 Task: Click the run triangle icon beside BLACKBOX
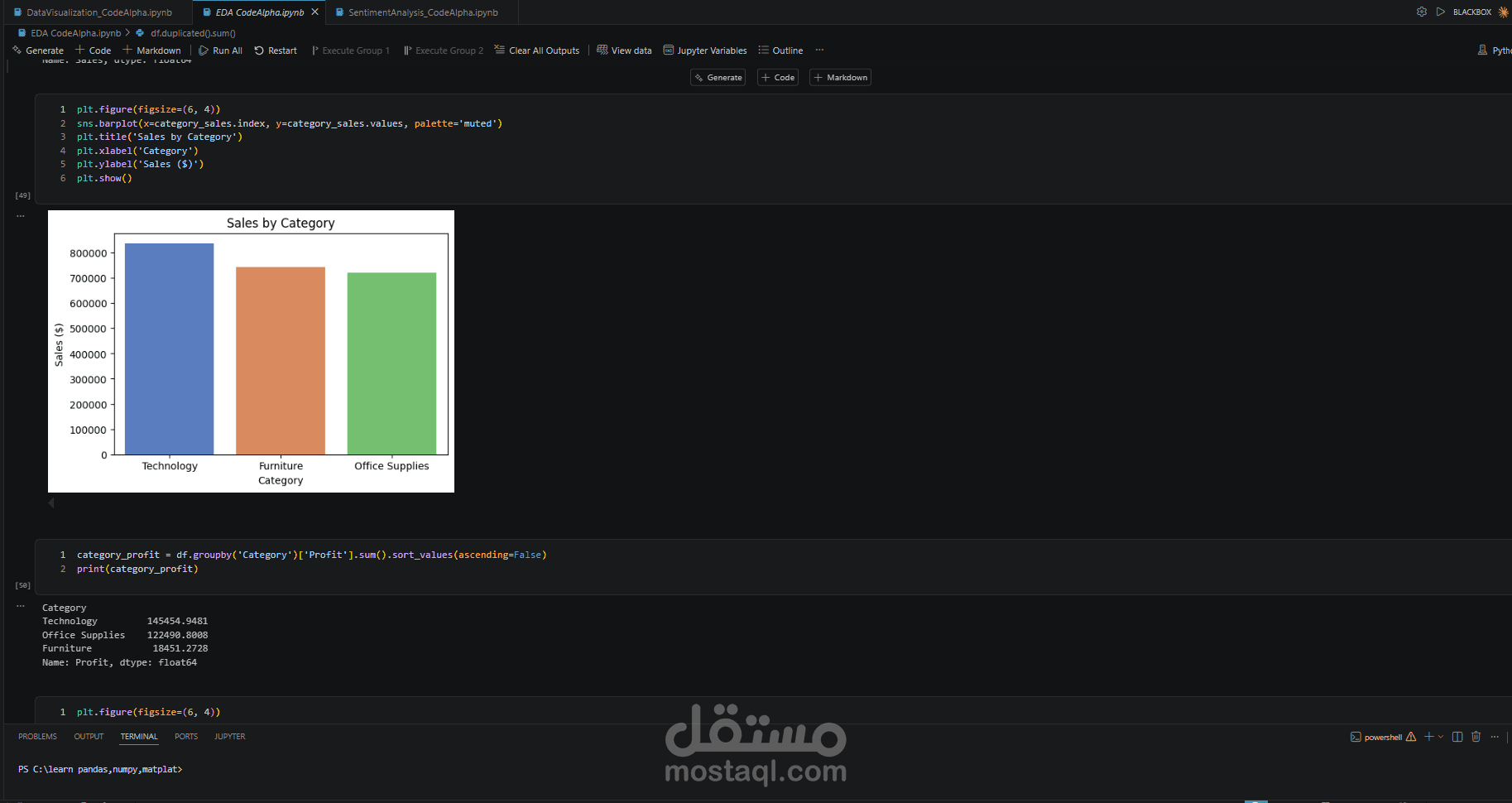pyautogui.click(x=1441, y=12)
